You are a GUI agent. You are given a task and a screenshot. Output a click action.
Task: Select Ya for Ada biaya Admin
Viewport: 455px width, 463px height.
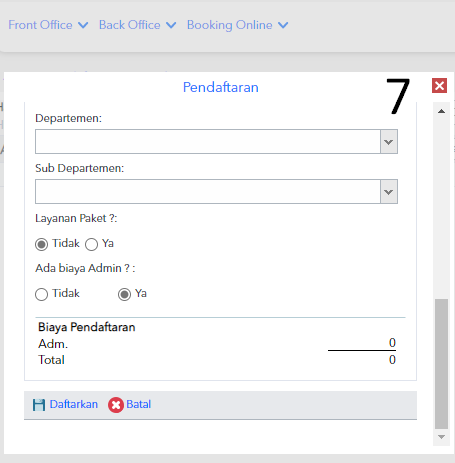pos(124,294)
